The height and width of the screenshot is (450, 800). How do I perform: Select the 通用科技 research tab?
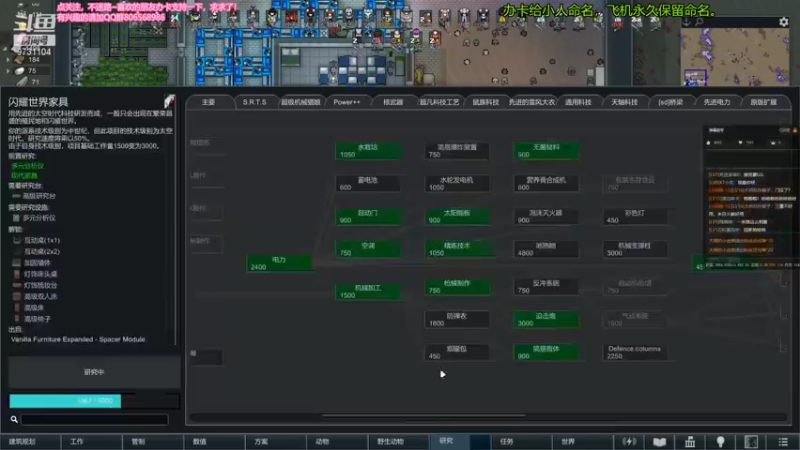pos(578,102)
